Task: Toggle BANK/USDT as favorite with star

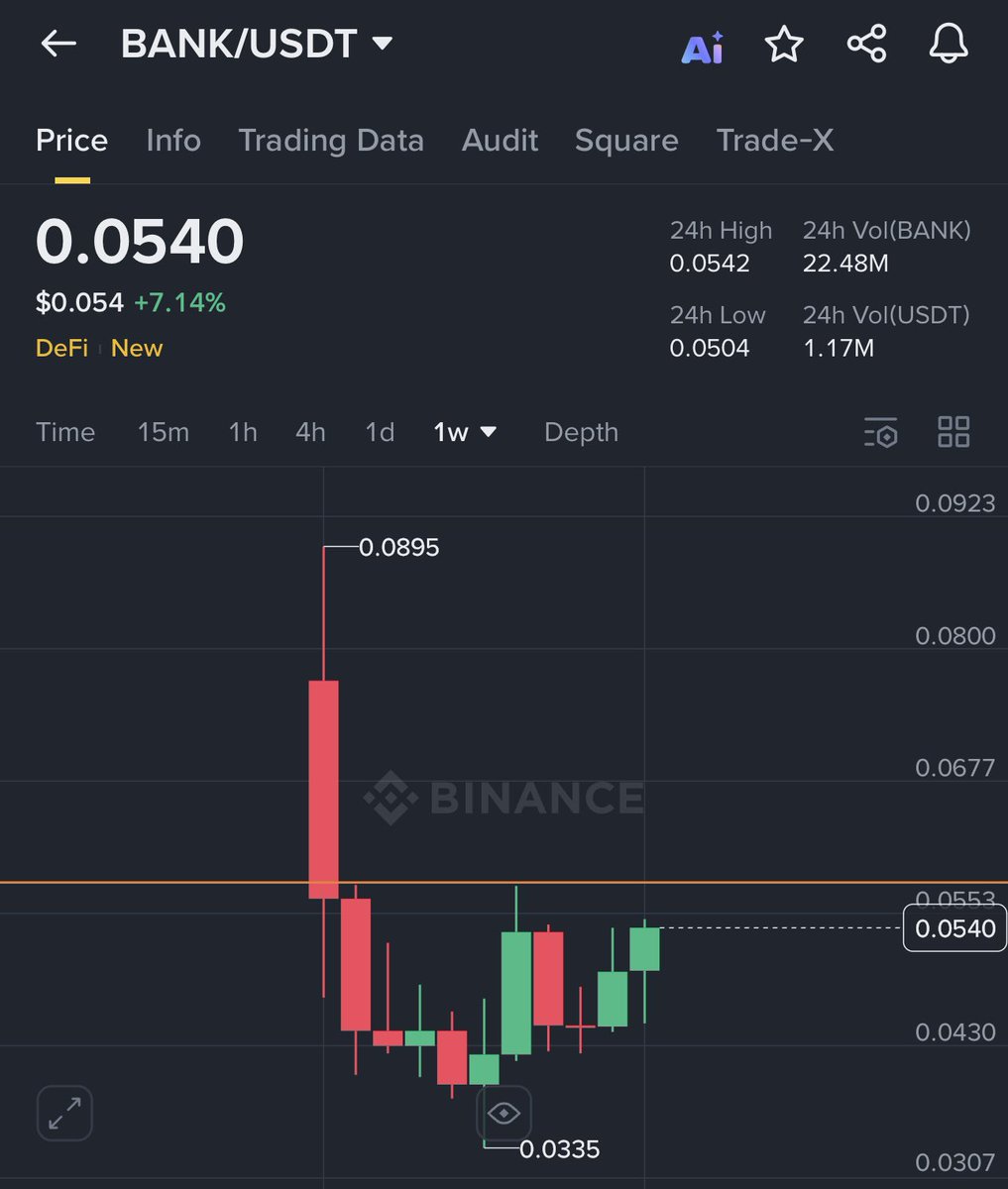Action: point(784,44)
